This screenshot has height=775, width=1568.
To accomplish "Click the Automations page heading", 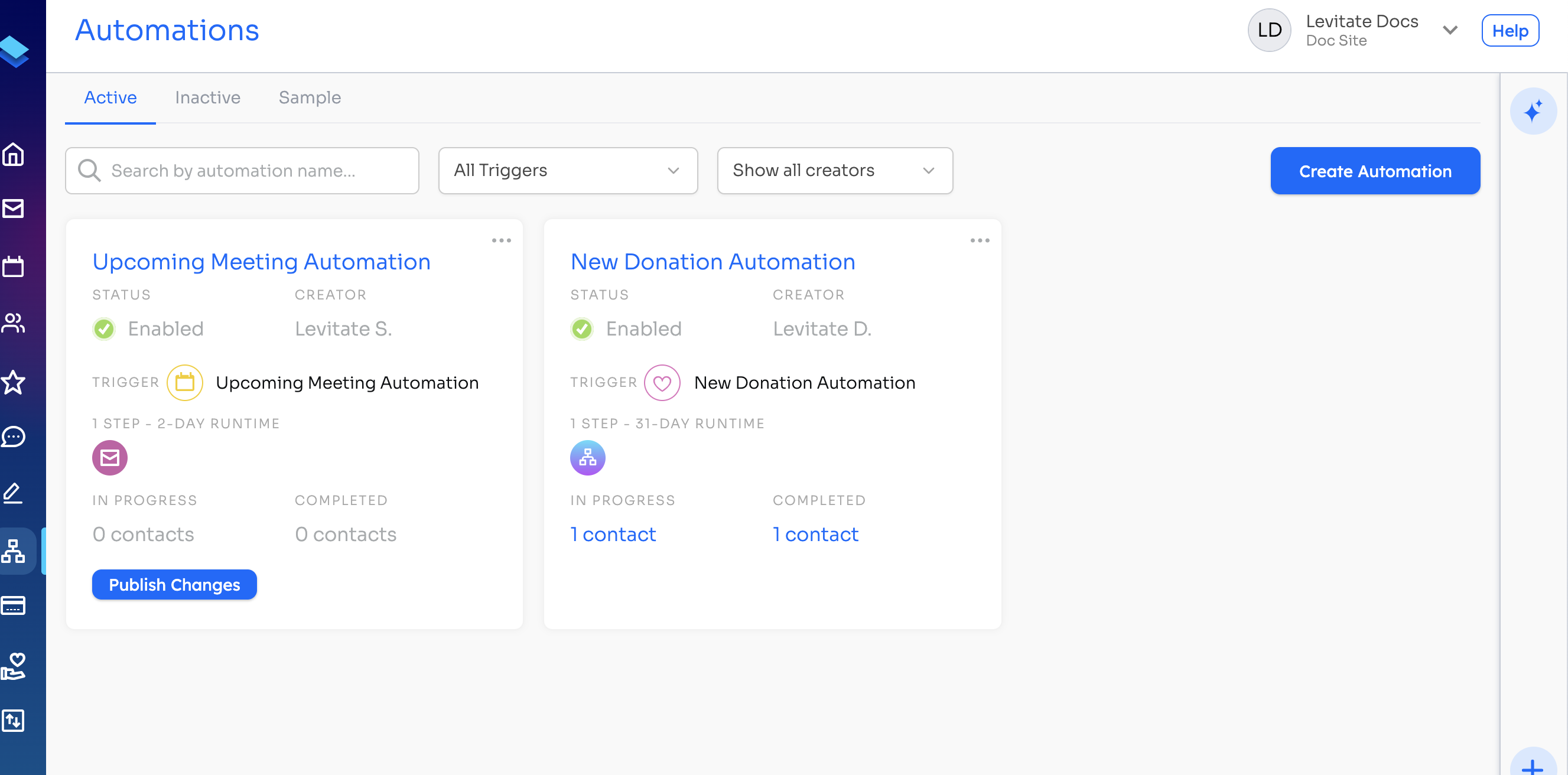I will pos(167,30).
